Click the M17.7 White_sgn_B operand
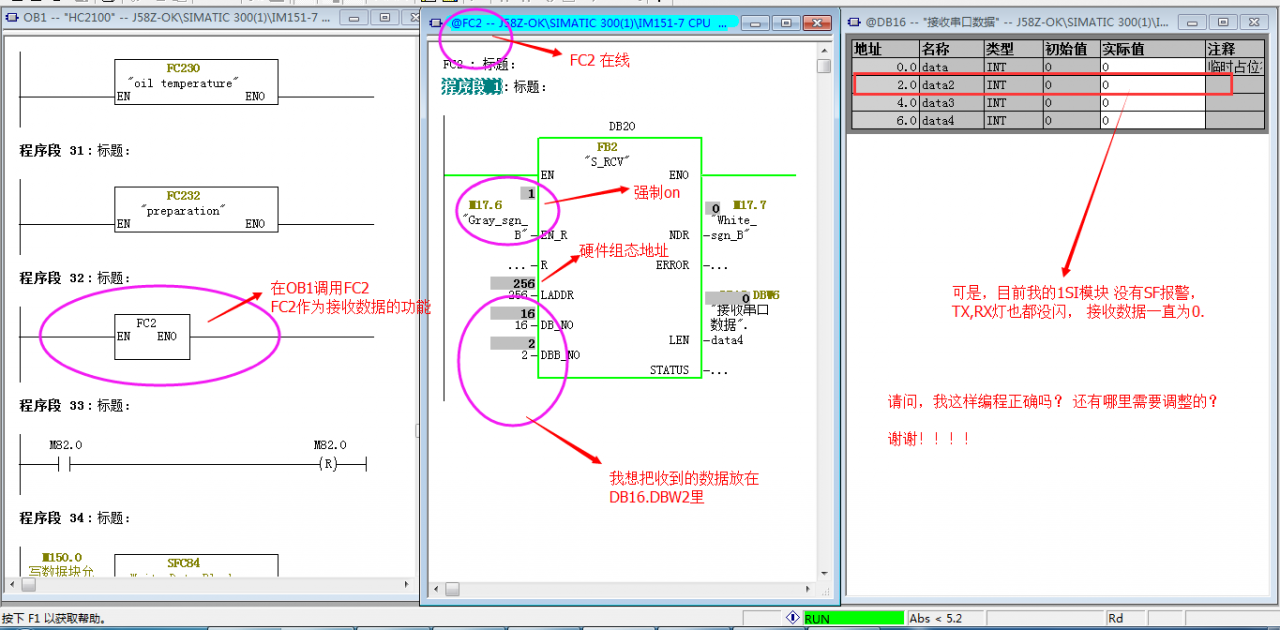This screenshot has height=630, width=1280. tap(737, 220)
